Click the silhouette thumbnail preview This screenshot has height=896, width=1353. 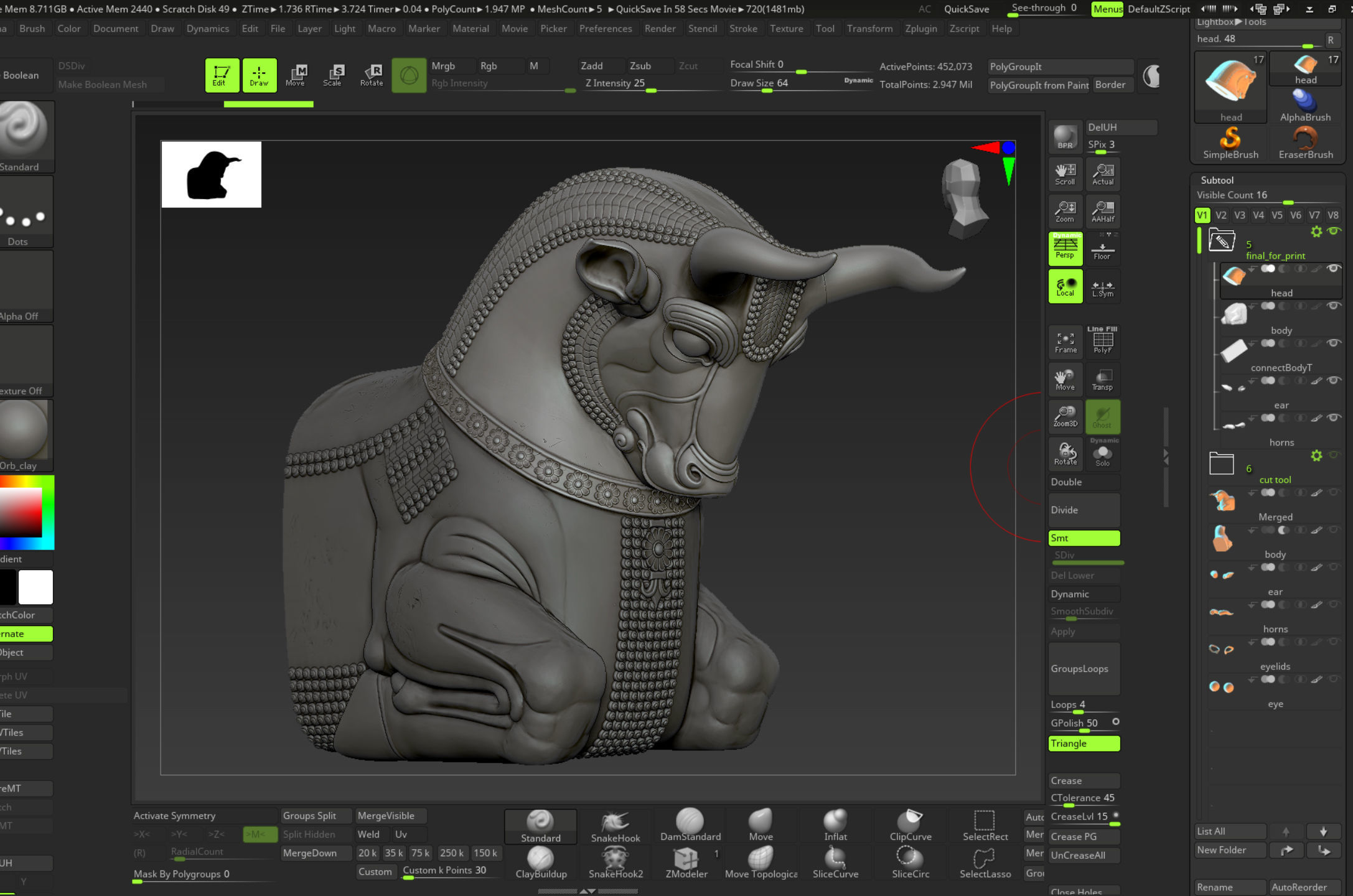tap(212, 174)
